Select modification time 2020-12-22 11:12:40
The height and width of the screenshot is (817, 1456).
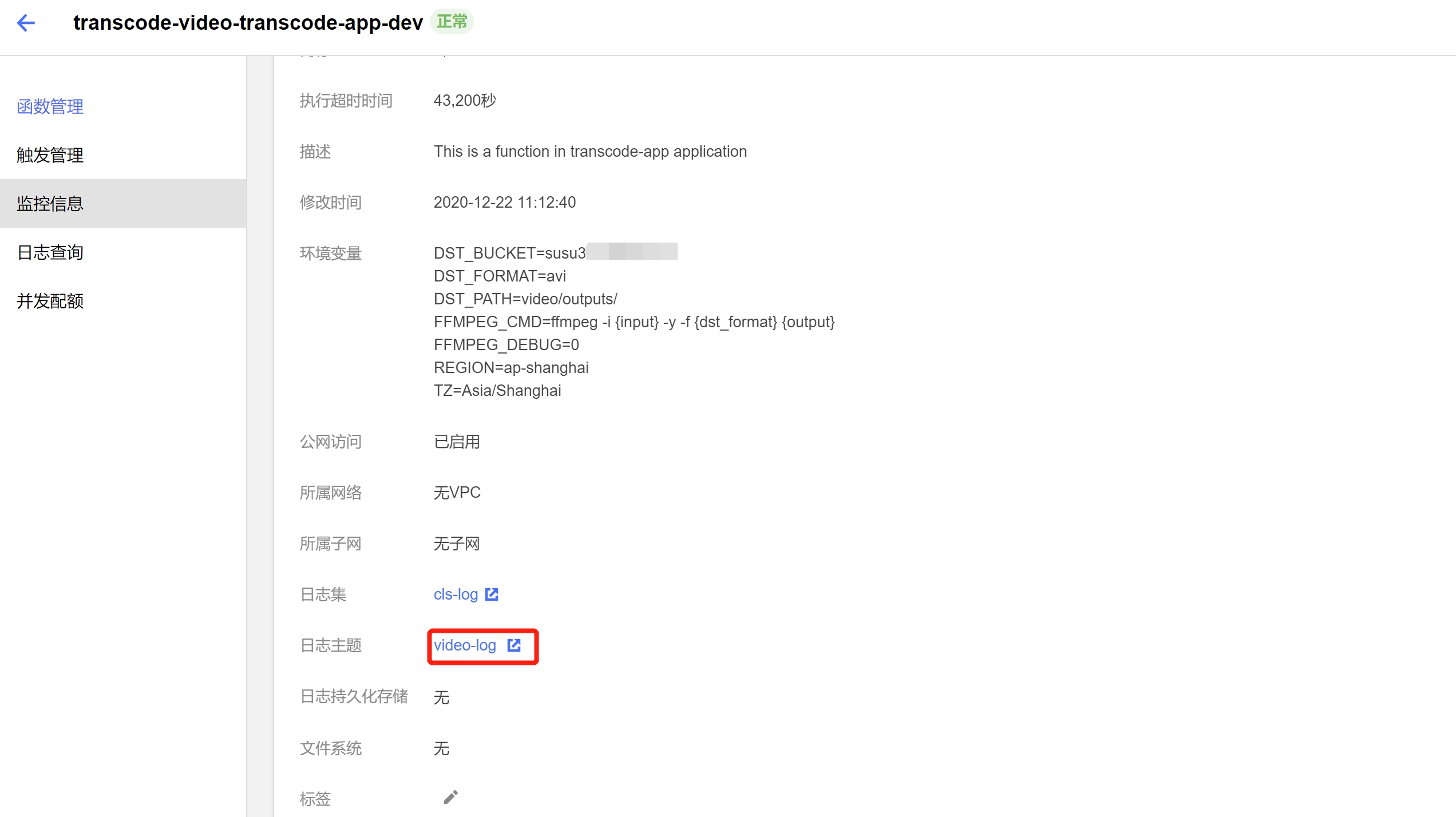(x=505, y=203)
